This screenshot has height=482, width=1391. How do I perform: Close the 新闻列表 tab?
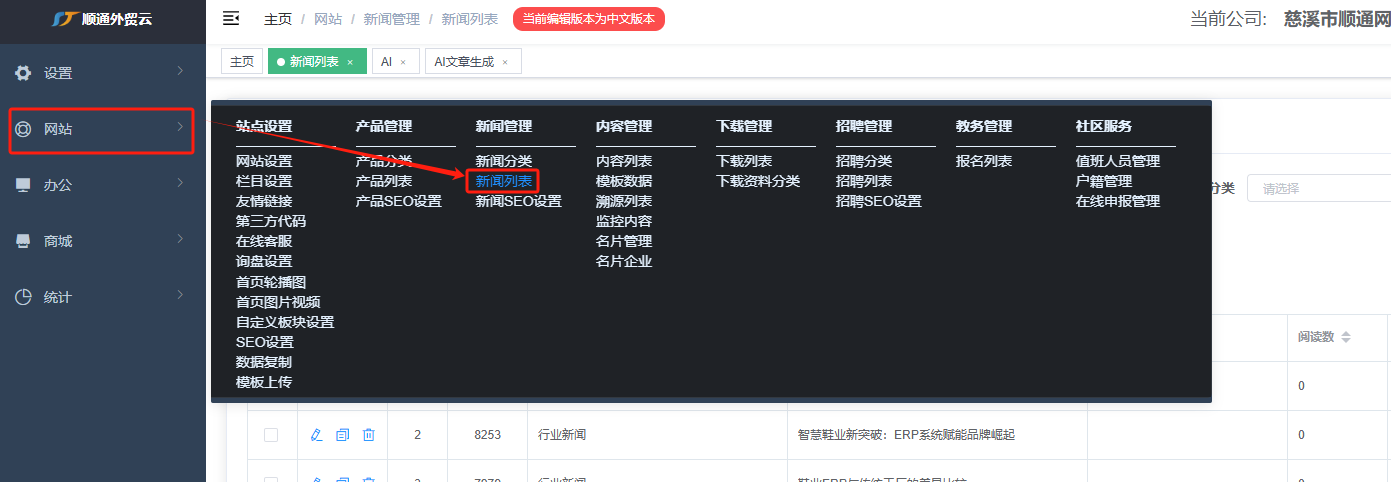(x=350, y=62)
